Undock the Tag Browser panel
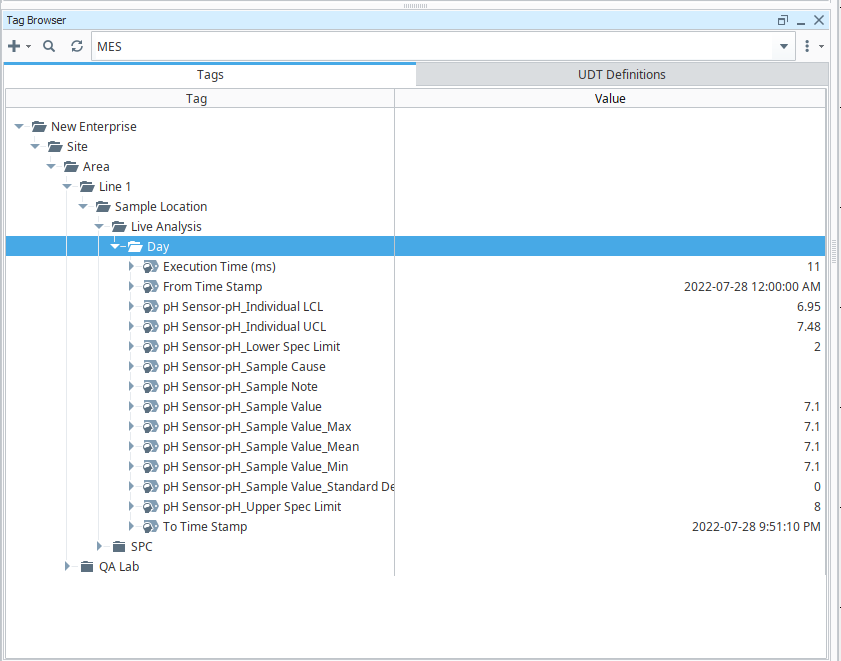 pyautogui.click(x=783, y=20)
